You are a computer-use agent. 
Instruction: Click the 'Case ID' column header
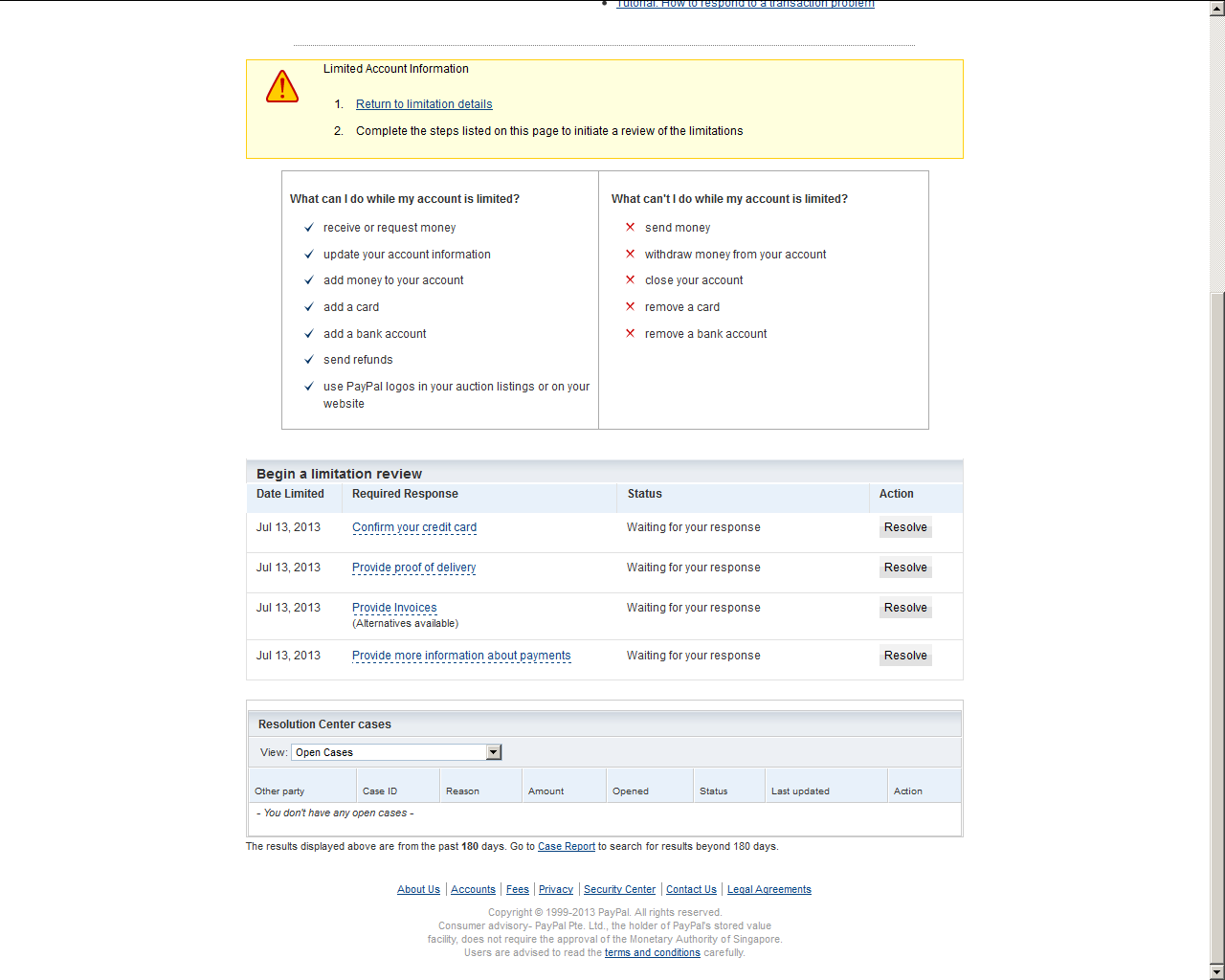pyautogui.click(x=380, y=791)
